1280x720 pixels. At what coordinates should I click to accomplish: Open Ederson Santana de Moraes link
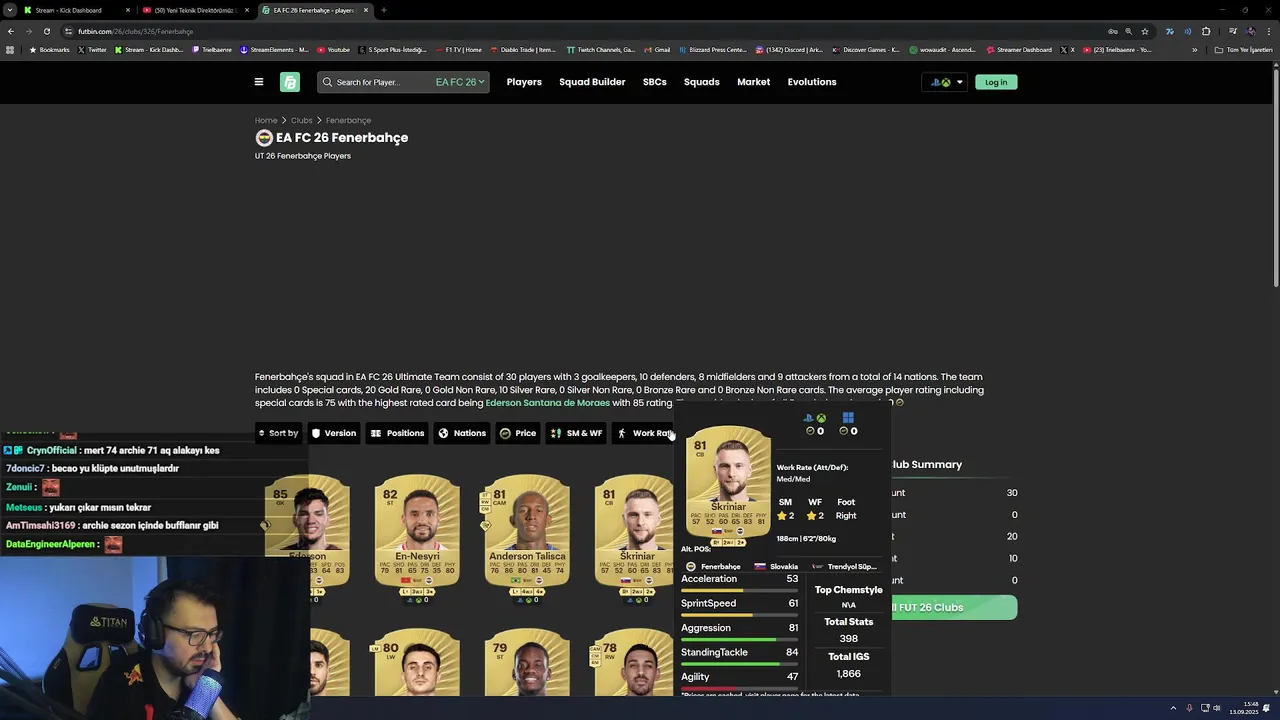[547, 403]
